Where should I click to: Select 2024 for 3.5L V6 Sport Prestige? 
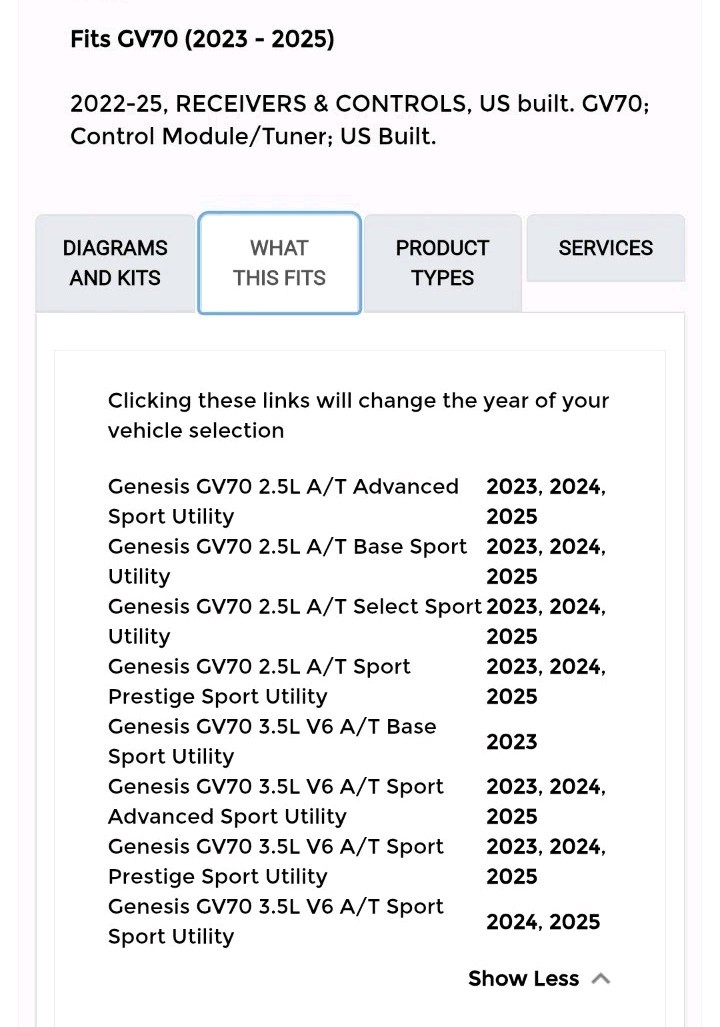pyautogui.click(x=577, y=847)
